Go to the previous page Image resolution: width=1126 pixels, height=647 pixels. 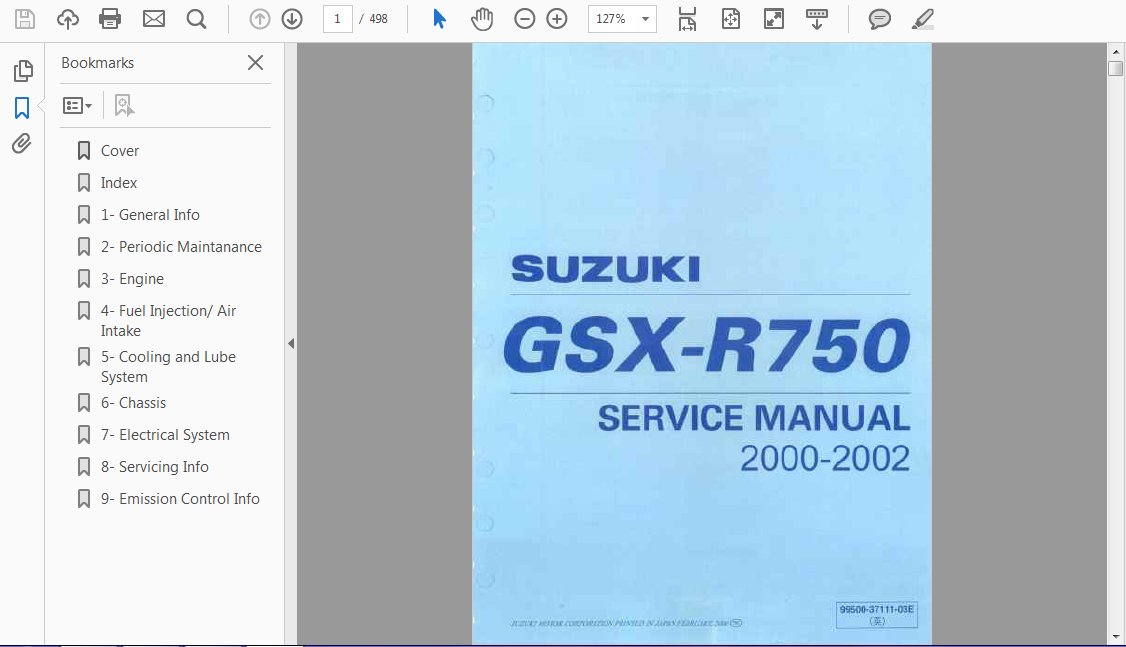[x=259, y=19]
